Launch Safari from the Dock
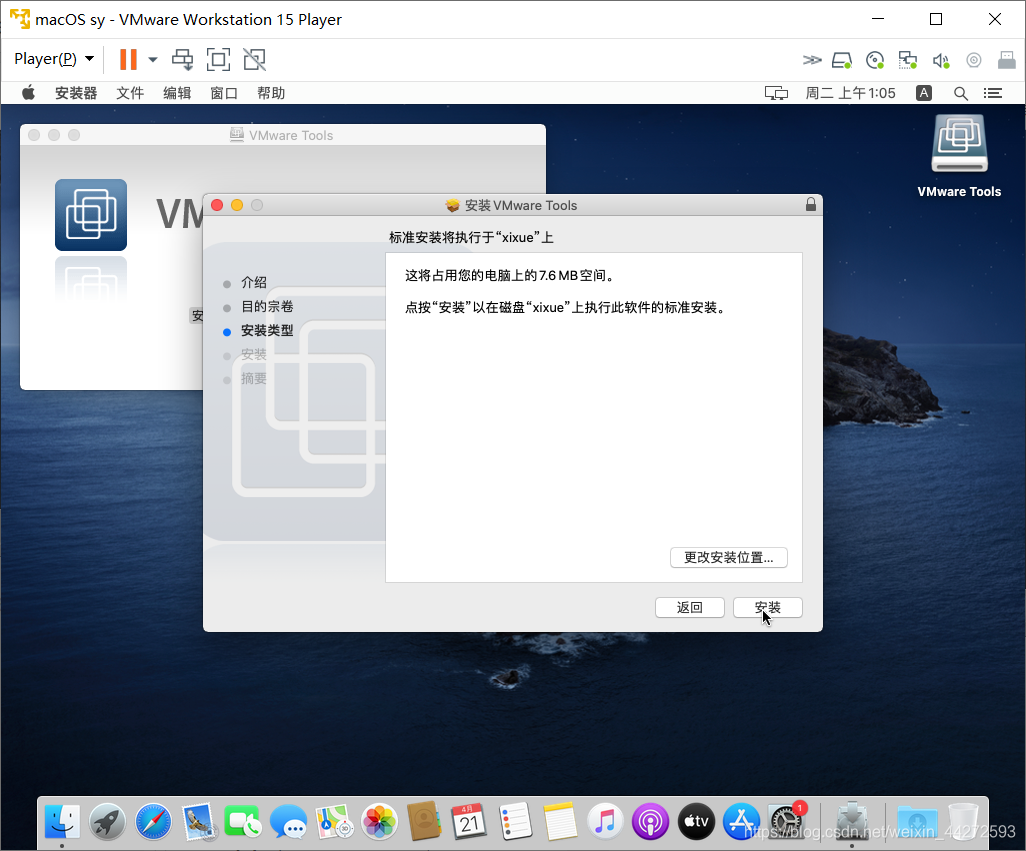The width and height of the screenshot is (1026, 851). [x=153, y=821]
